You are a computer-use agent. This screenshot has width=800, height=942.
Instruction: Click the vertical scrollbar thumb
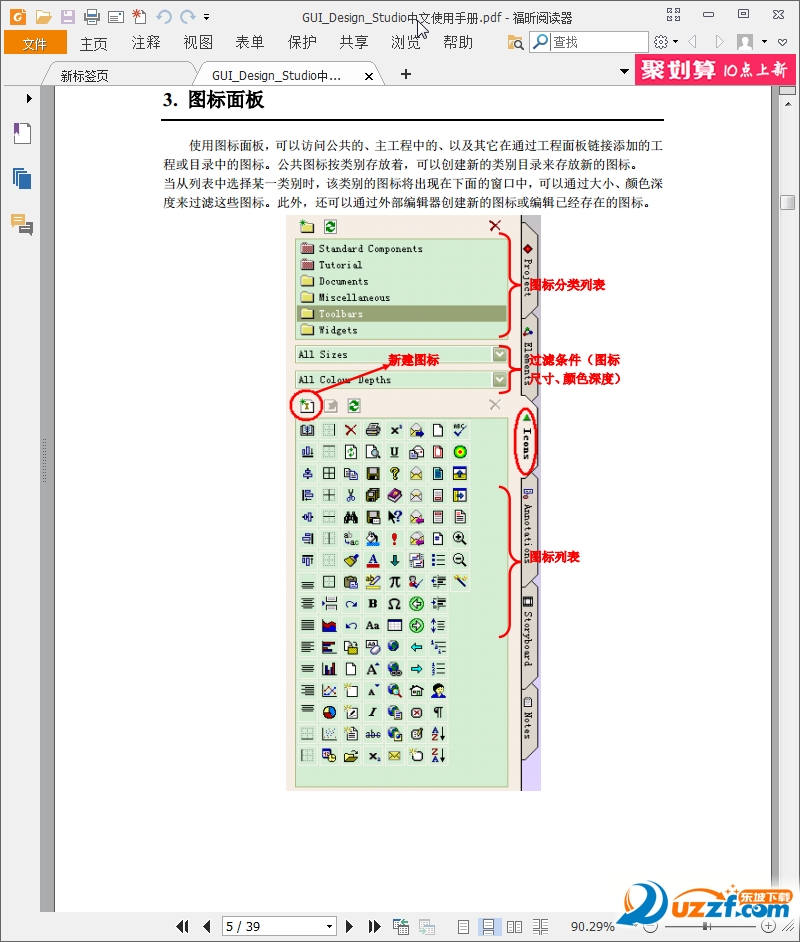coord(787,202)
